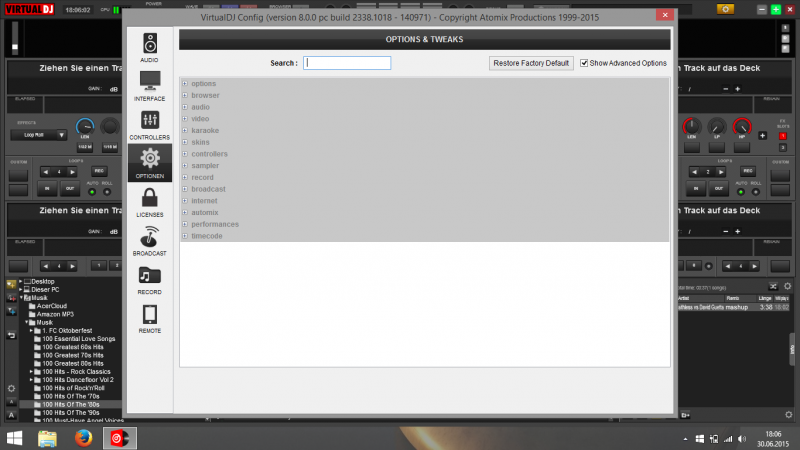Click the Search input field
800x450 pixels.
347,63
